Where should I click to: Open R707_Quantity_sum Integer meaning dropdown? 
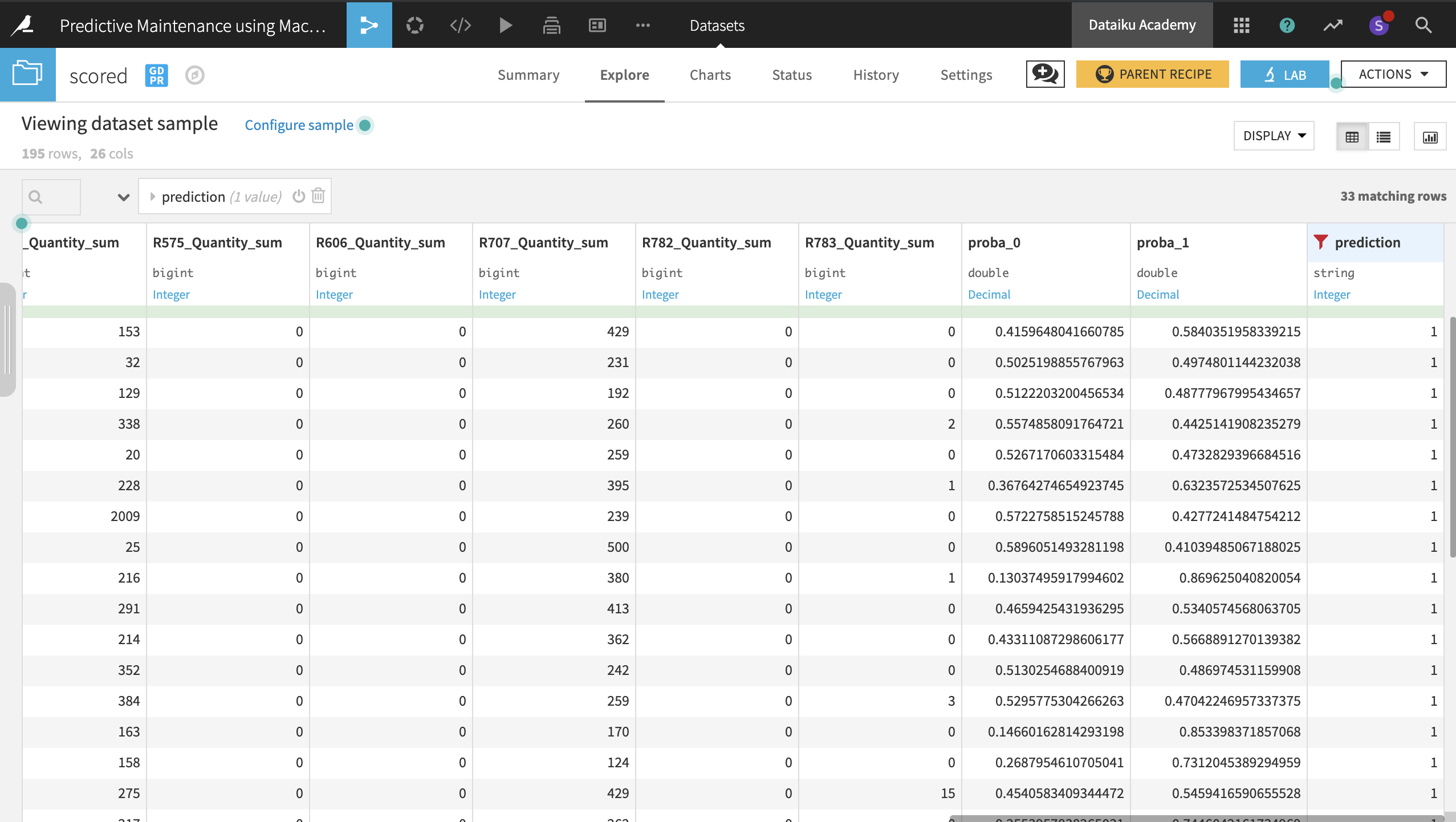point(497,294)
